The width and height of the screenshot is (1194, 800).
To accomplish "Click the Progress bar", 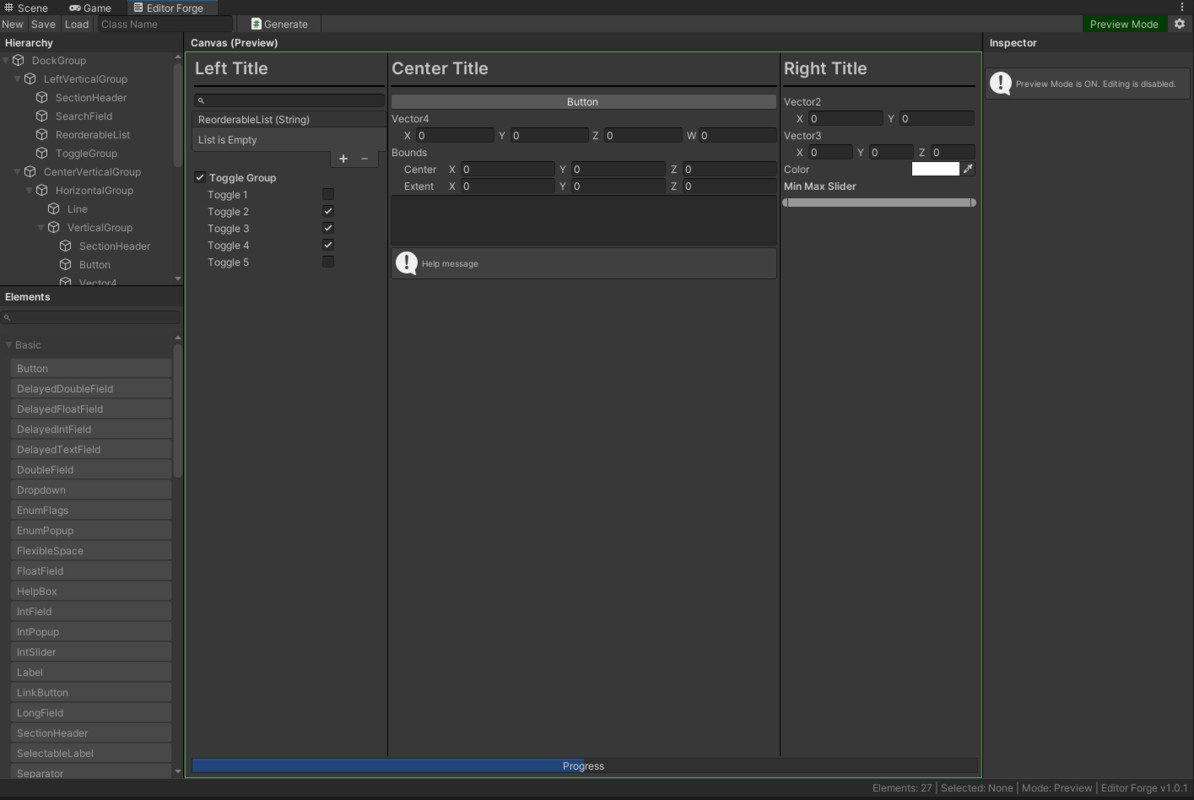I will coord(584,766).
